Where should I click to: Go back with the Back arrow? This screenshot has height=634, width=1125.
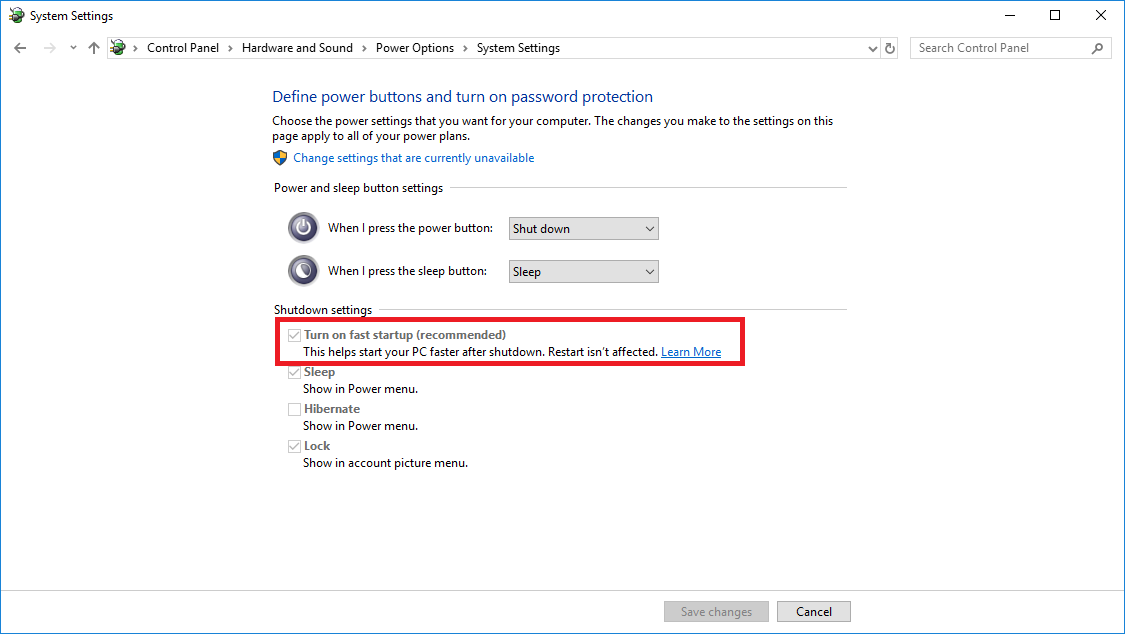tap(20, 48)
